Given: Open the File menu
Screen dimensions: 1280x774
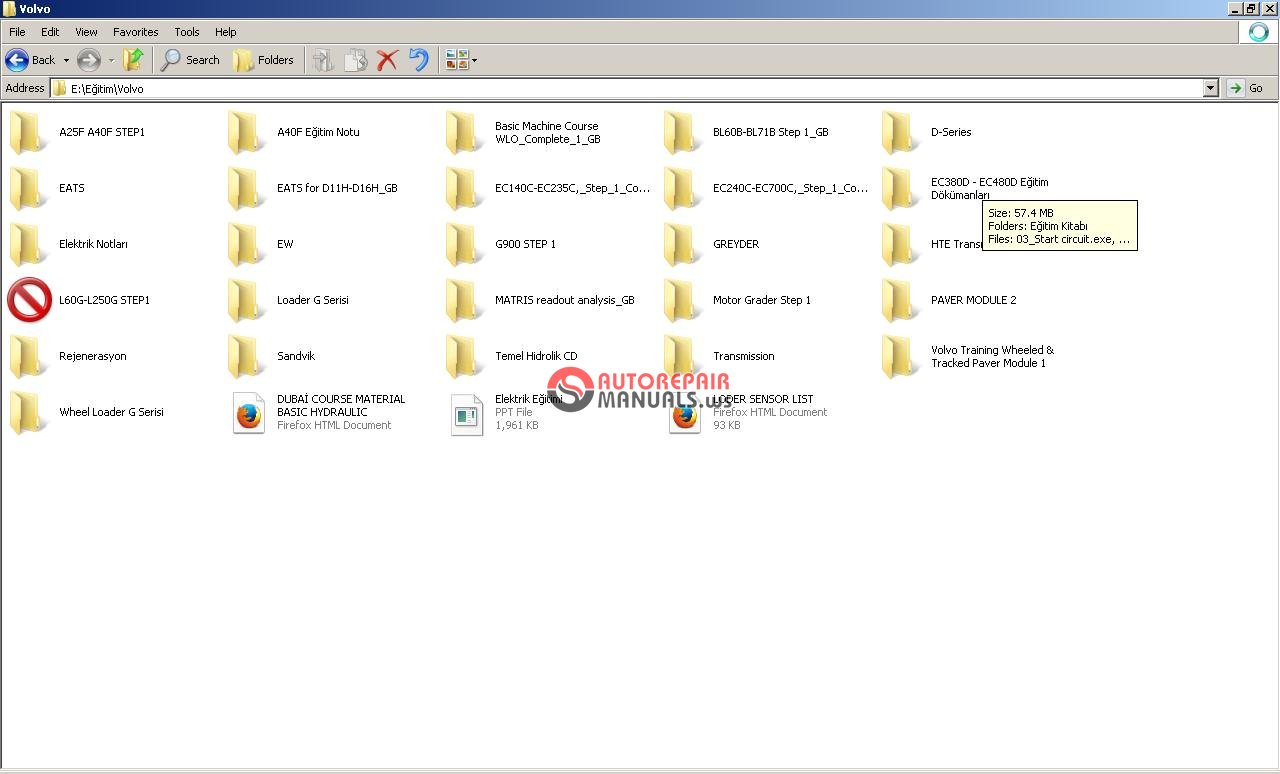Looking at the screenshot, I should pos(17,32).
